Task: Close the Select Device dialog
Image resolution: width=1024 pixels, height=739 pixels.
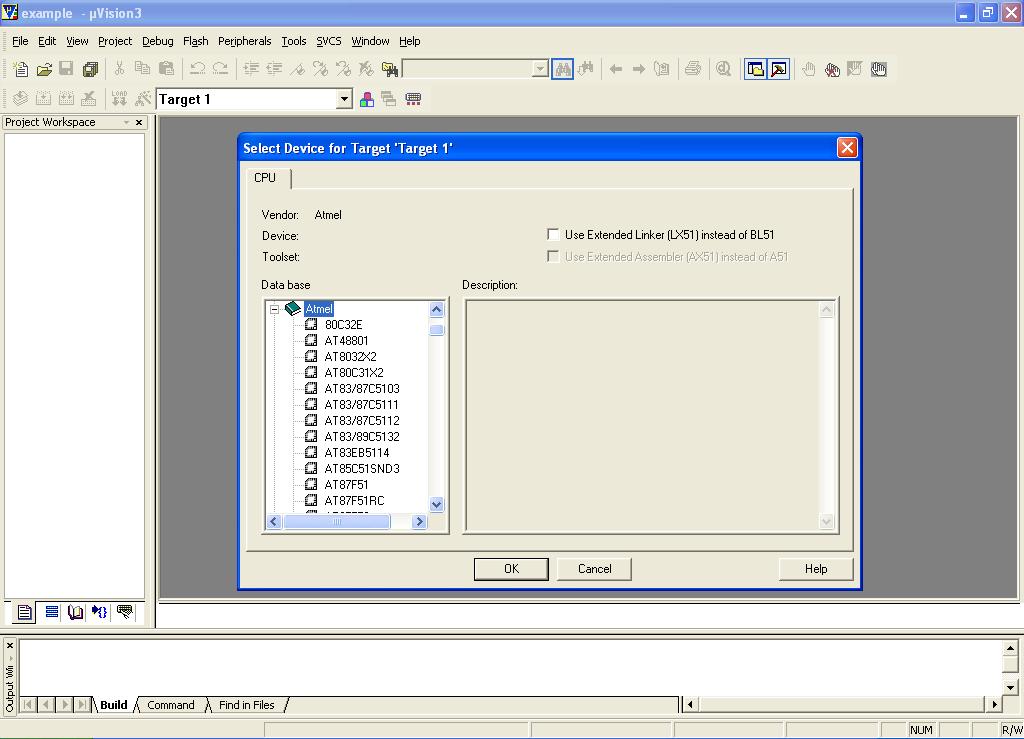Action: [x=847, y=148]
